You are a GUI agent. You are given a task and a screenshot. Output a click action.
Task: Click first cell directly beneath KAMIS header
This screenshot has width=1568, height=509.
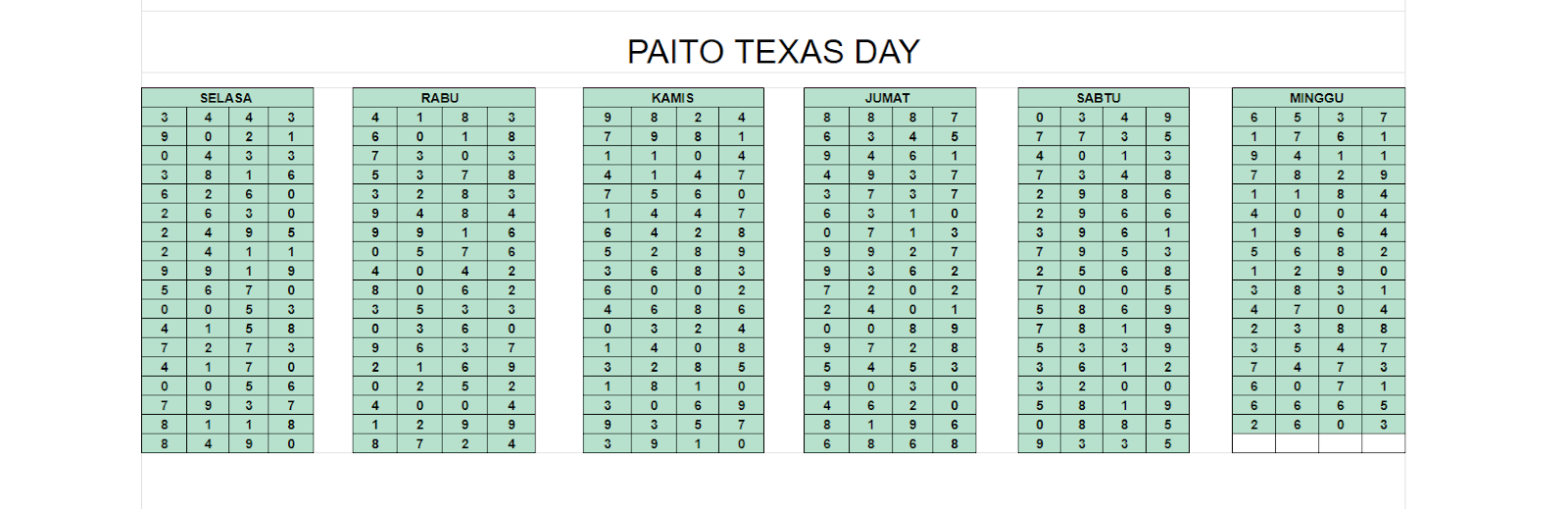pos(608,118)
